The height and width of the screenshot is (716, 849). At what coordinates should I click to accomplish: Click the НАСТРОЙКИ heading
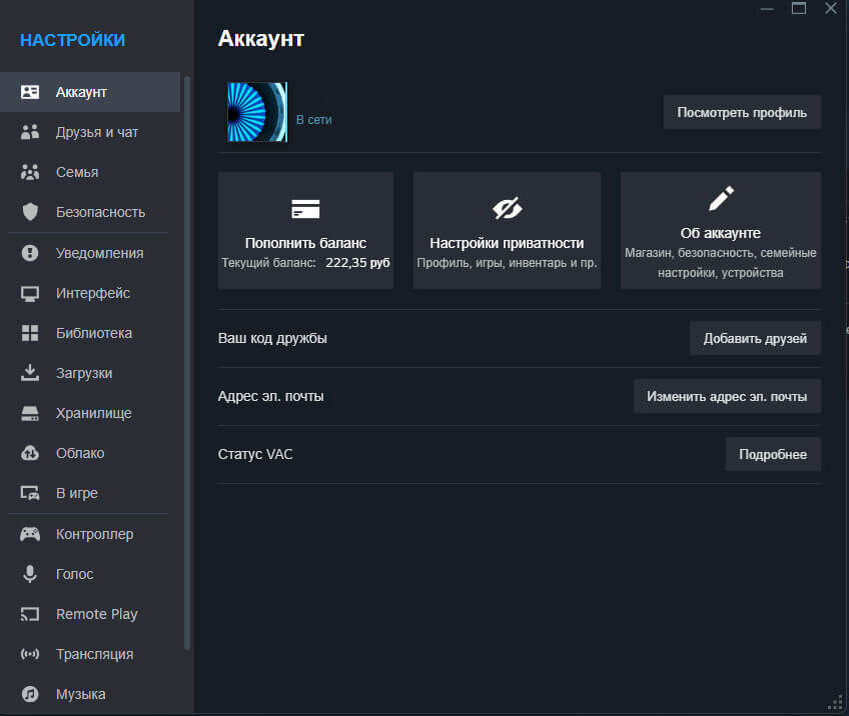[73, 40]
